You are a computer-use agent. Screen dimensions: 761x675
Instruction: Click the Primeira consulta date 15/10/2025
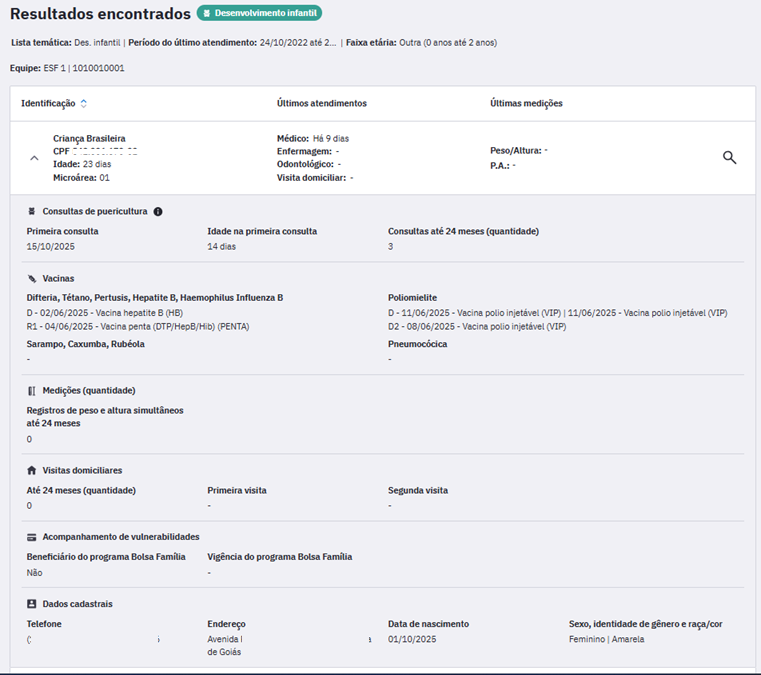pyautogui.click(x=50, y=246)
